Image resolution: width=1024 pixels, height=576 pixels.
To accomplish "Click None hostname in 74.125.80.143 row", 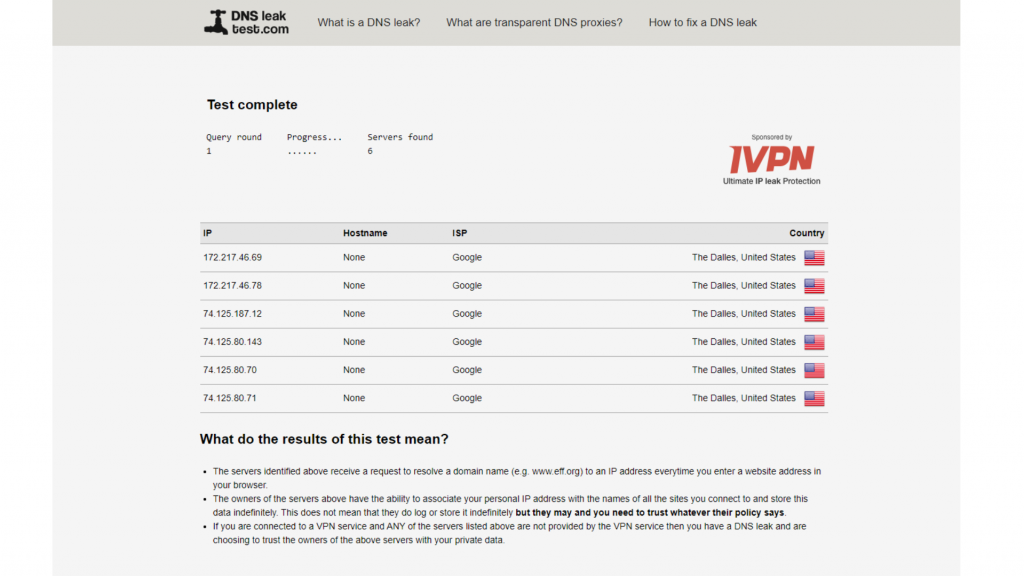I will (x=354, y=342).
